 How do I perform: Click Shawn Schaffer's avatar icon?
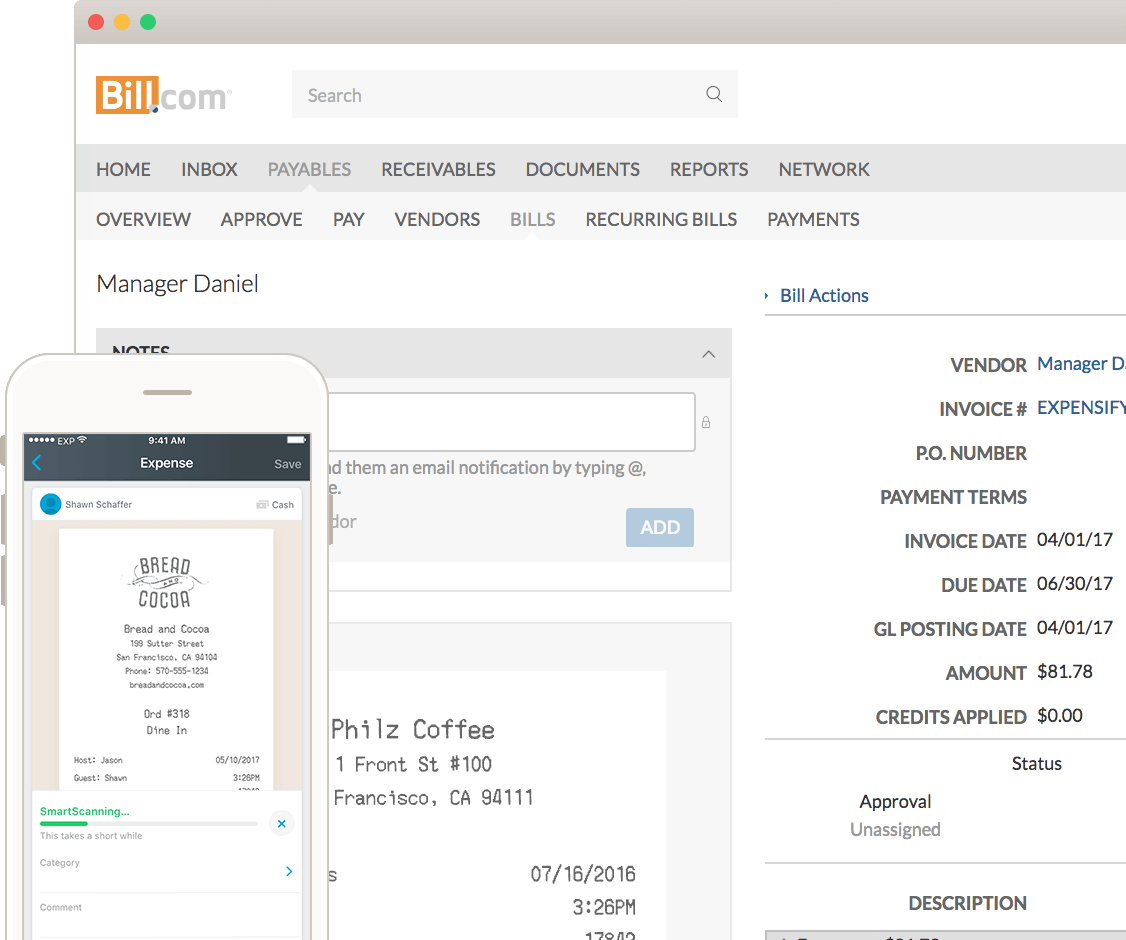(x=50, y=504)
